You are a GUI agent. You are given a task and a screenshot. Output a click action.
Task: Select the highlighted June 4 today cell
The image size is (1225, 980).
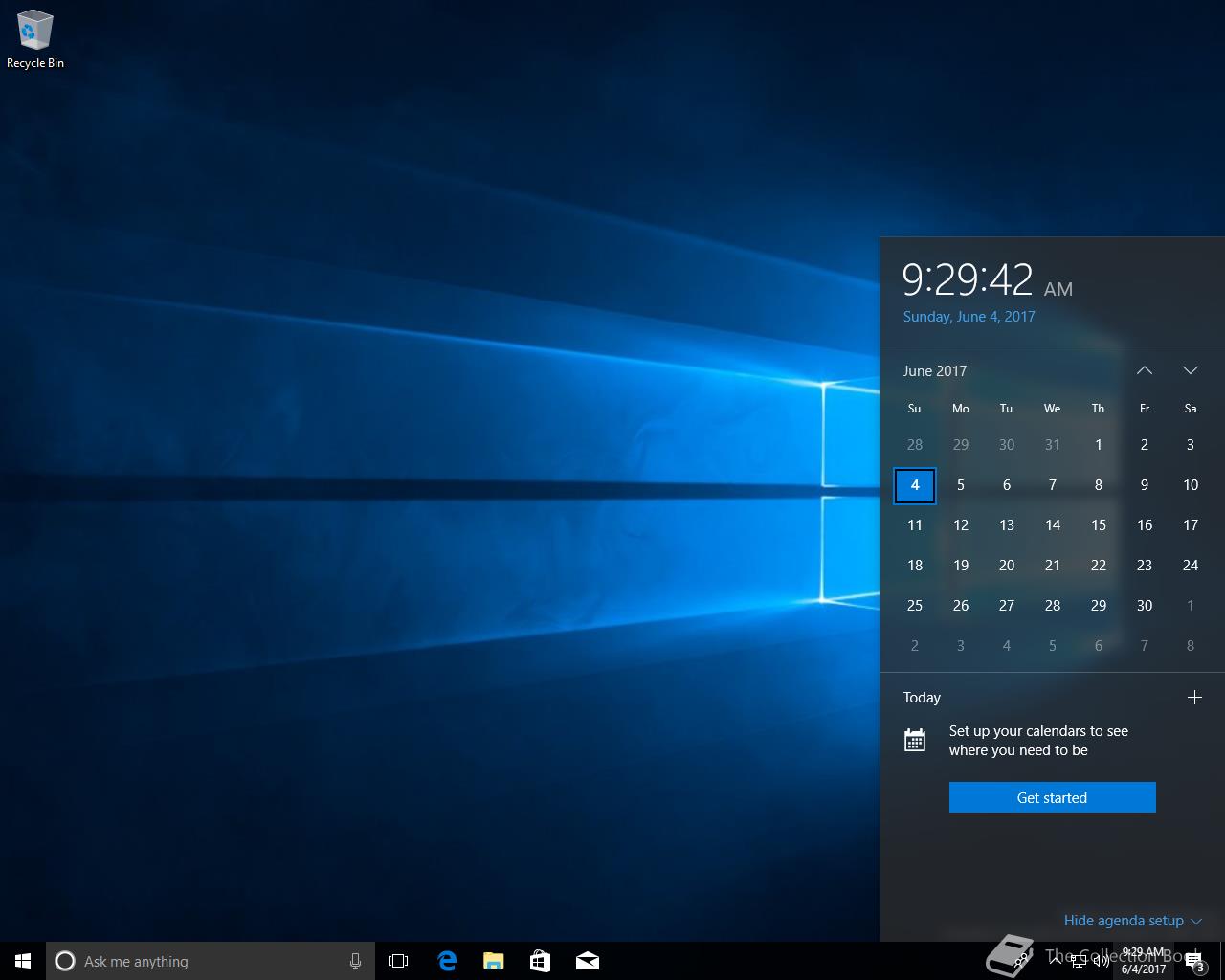pyautogui.click(x=915, y=485)
